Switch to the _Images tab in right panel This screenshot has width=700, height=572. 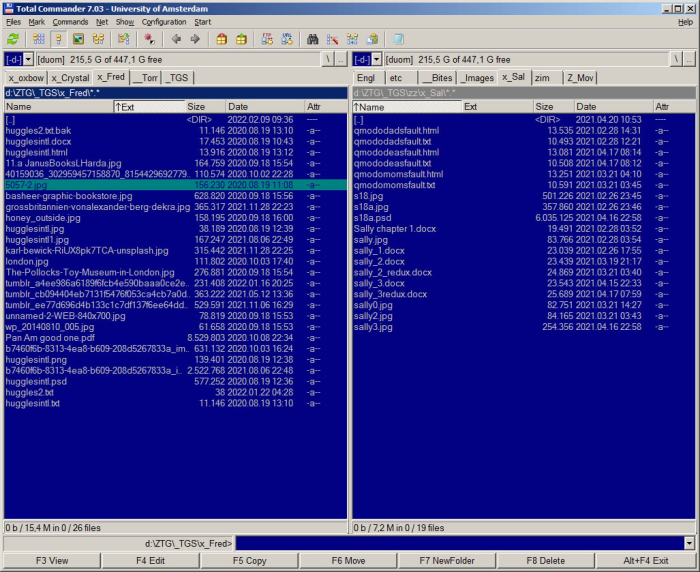(477, 77)
